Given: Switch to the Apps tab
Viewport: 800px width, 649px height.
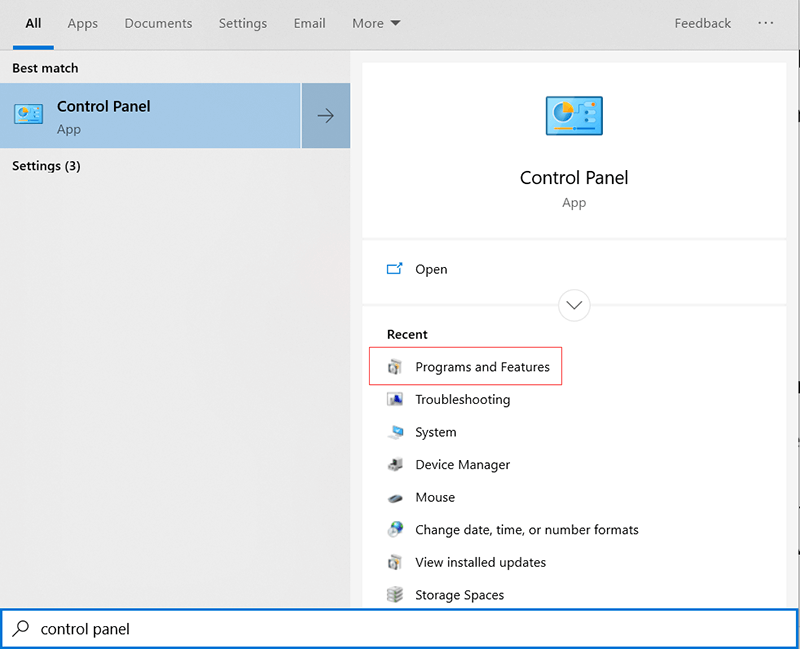Looking at the screenshot, I should [83, 23].
